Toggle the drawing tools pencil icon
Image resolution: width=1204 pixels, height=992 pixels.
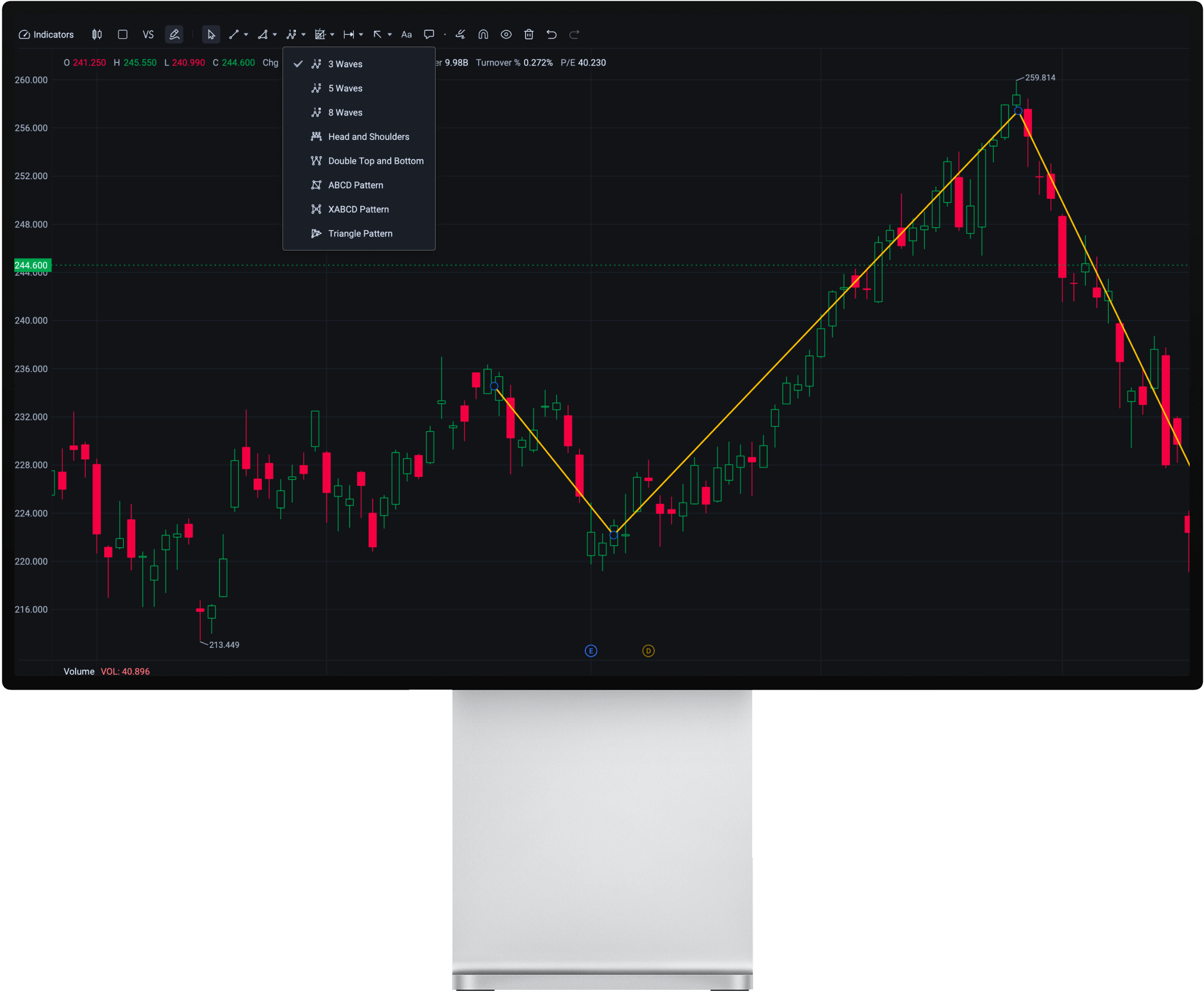(174, 35)
